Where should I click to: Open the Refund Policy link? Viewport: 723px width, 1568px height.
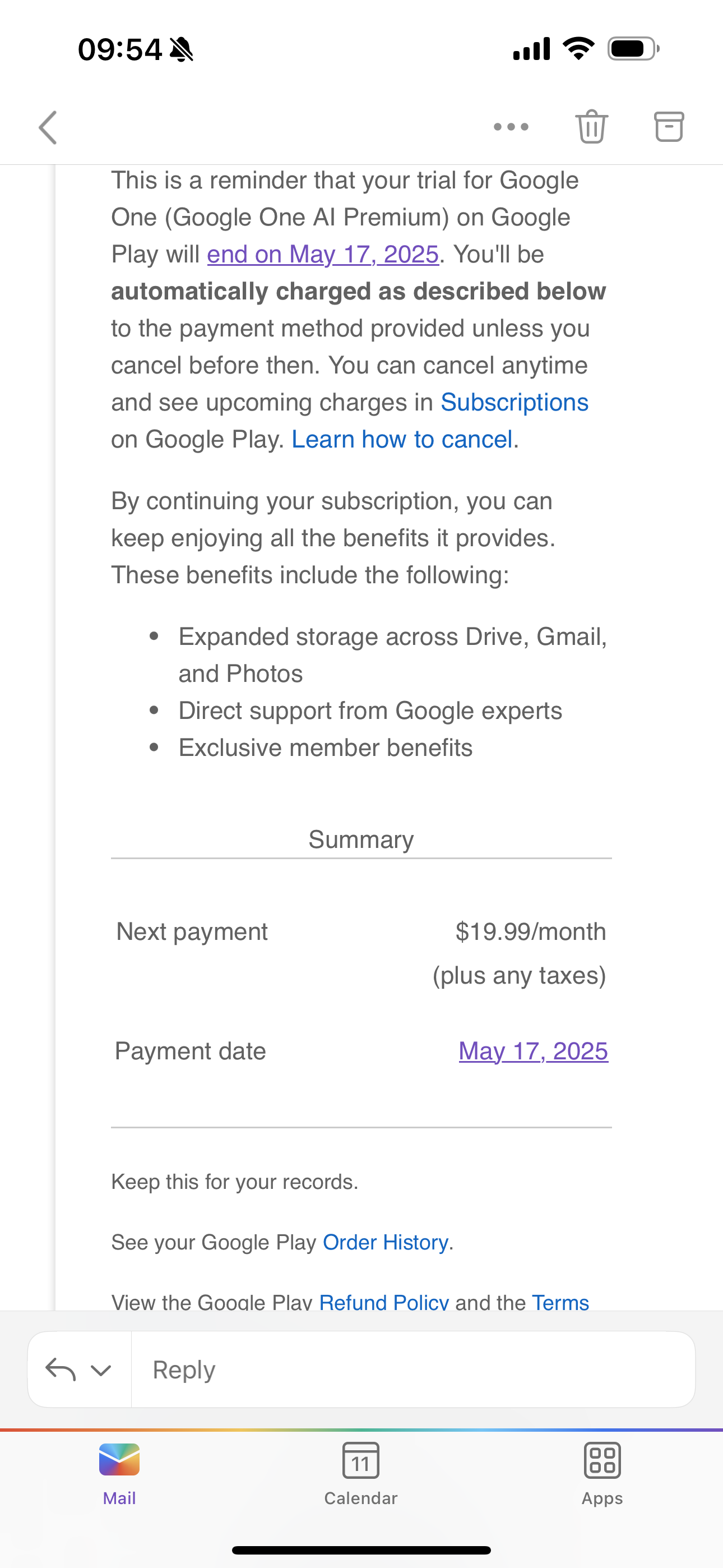384,1302
